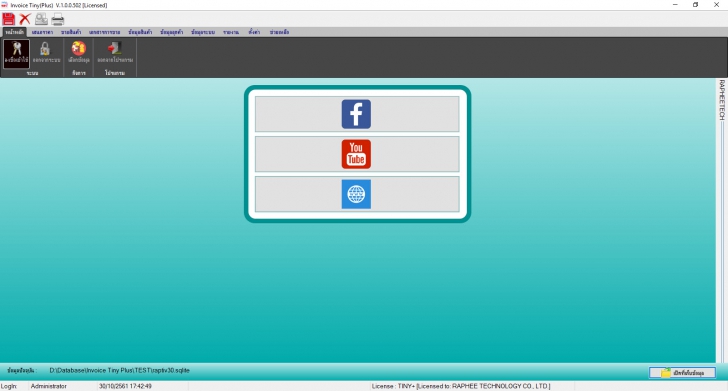The image size is (728, 391).
Task: Click the RAPHEETECH vertical side panel tab
Action: pos(722,100)
